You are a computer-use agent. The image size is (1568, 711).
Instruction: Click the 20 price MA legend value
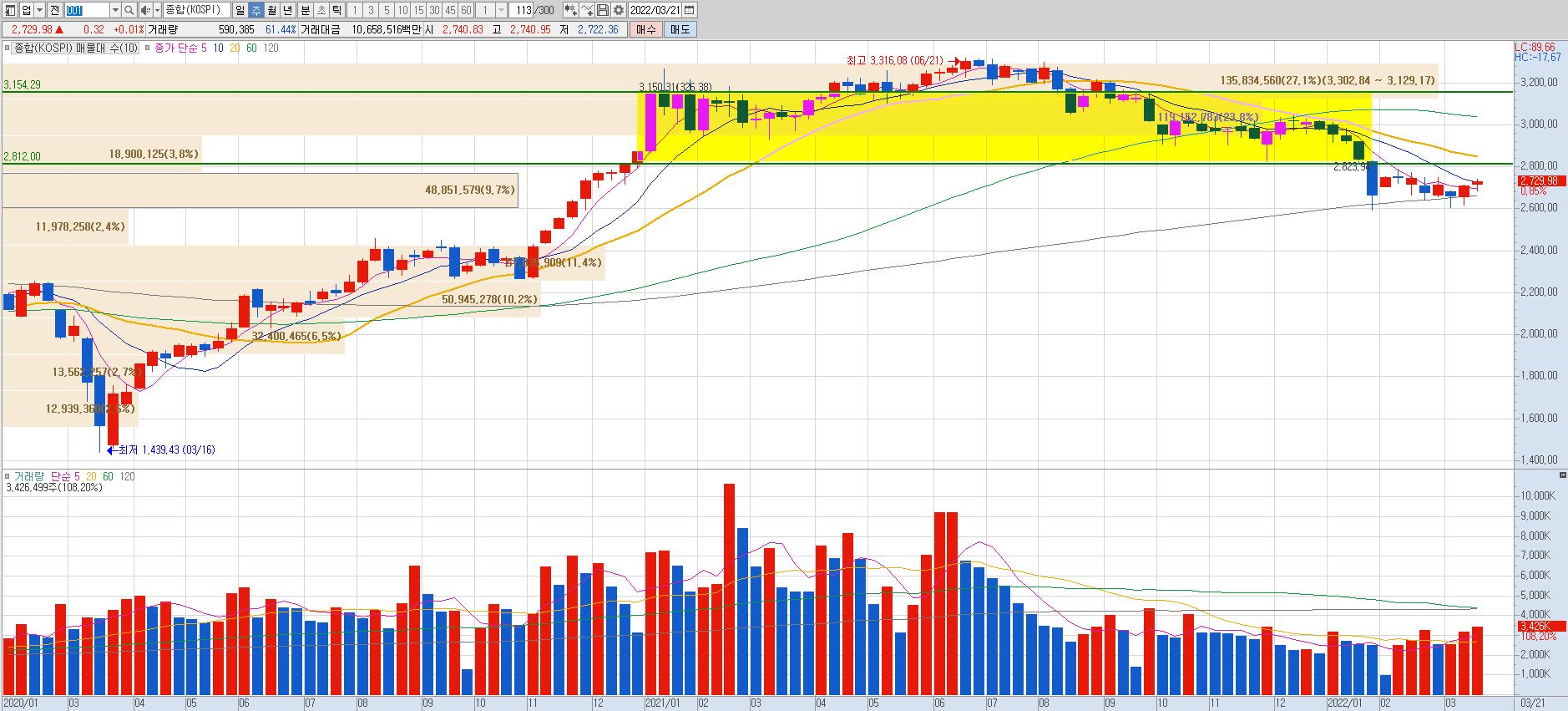pyautogui.click(x=235, y=48)
